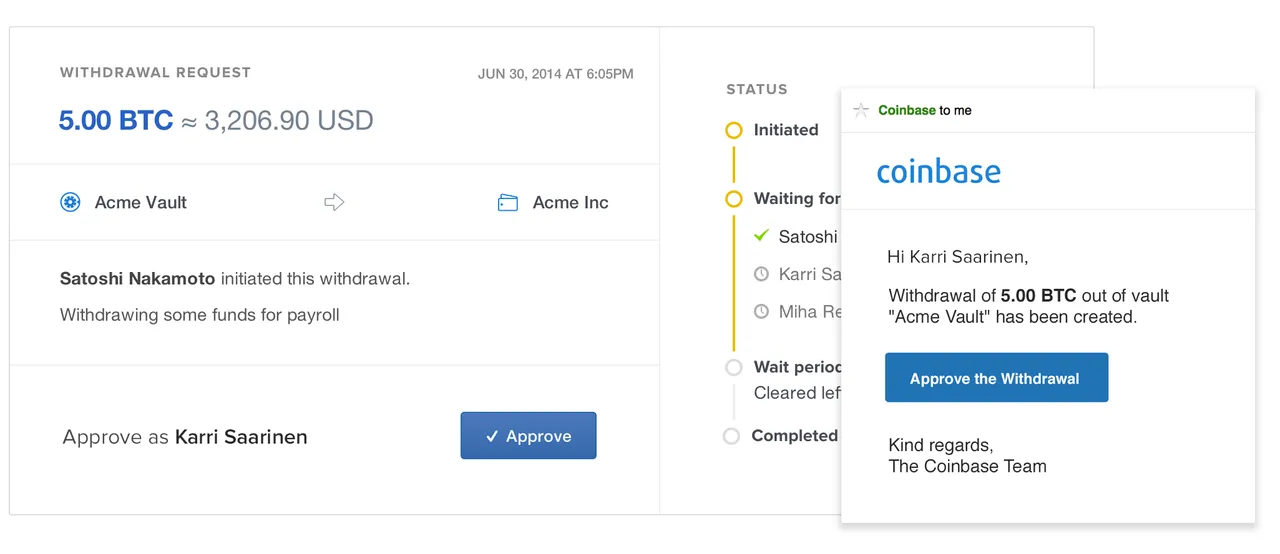The width and height of the screenshot is (1280, 554).
Task: Click the Acme Vault icon
Action: pyautogui.click(x=70, y=202)
